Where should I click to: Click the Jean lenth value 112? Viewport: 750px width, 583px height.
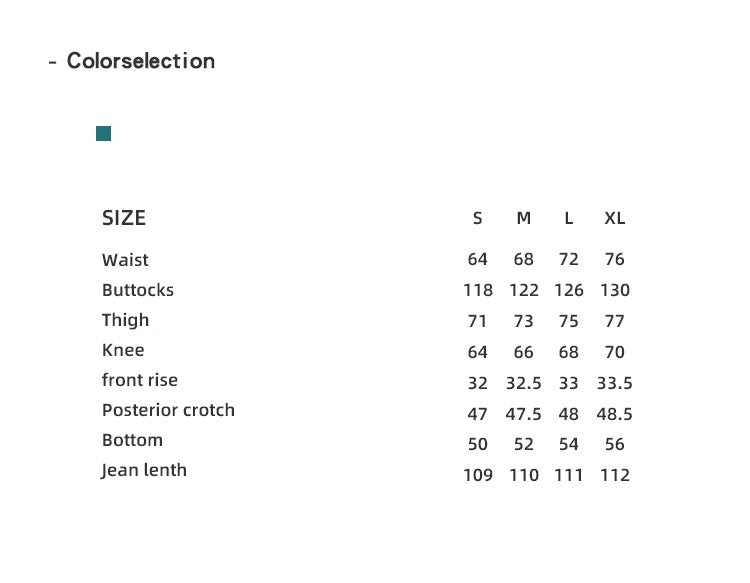tap(615, 475)
